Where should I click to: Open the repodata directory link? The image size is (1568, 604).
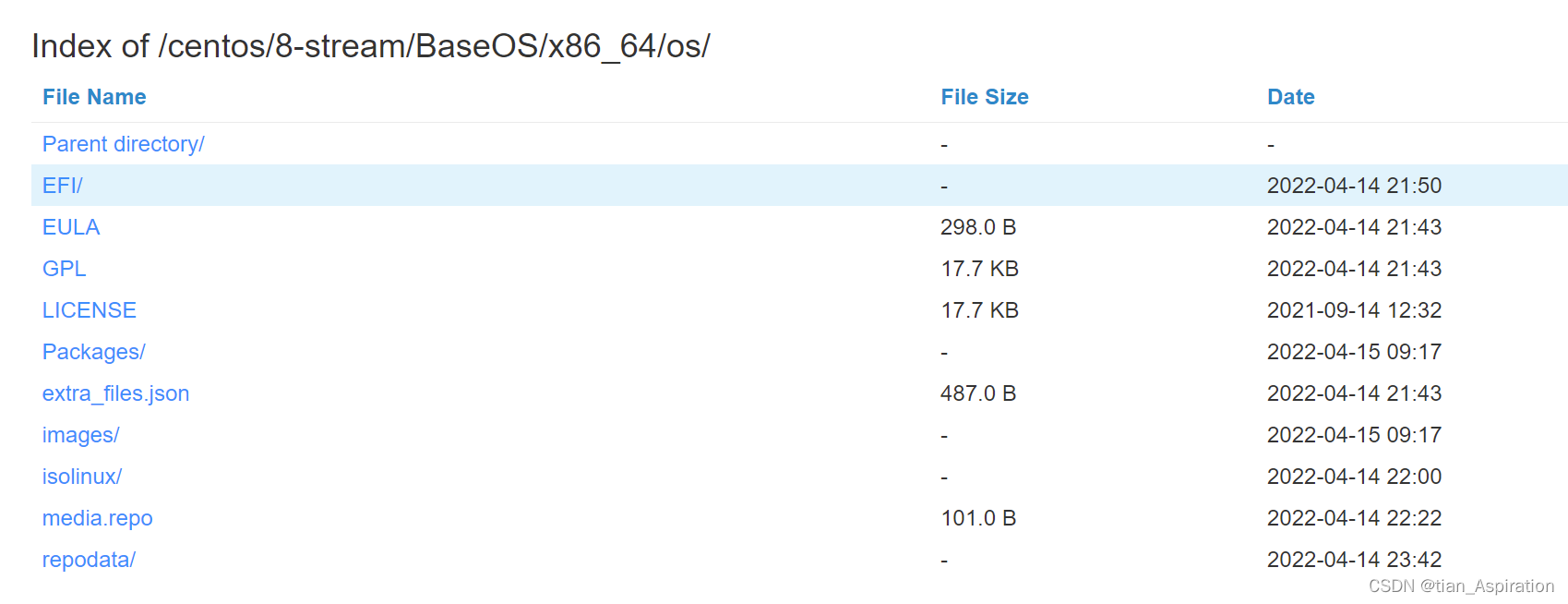point(89,559)
